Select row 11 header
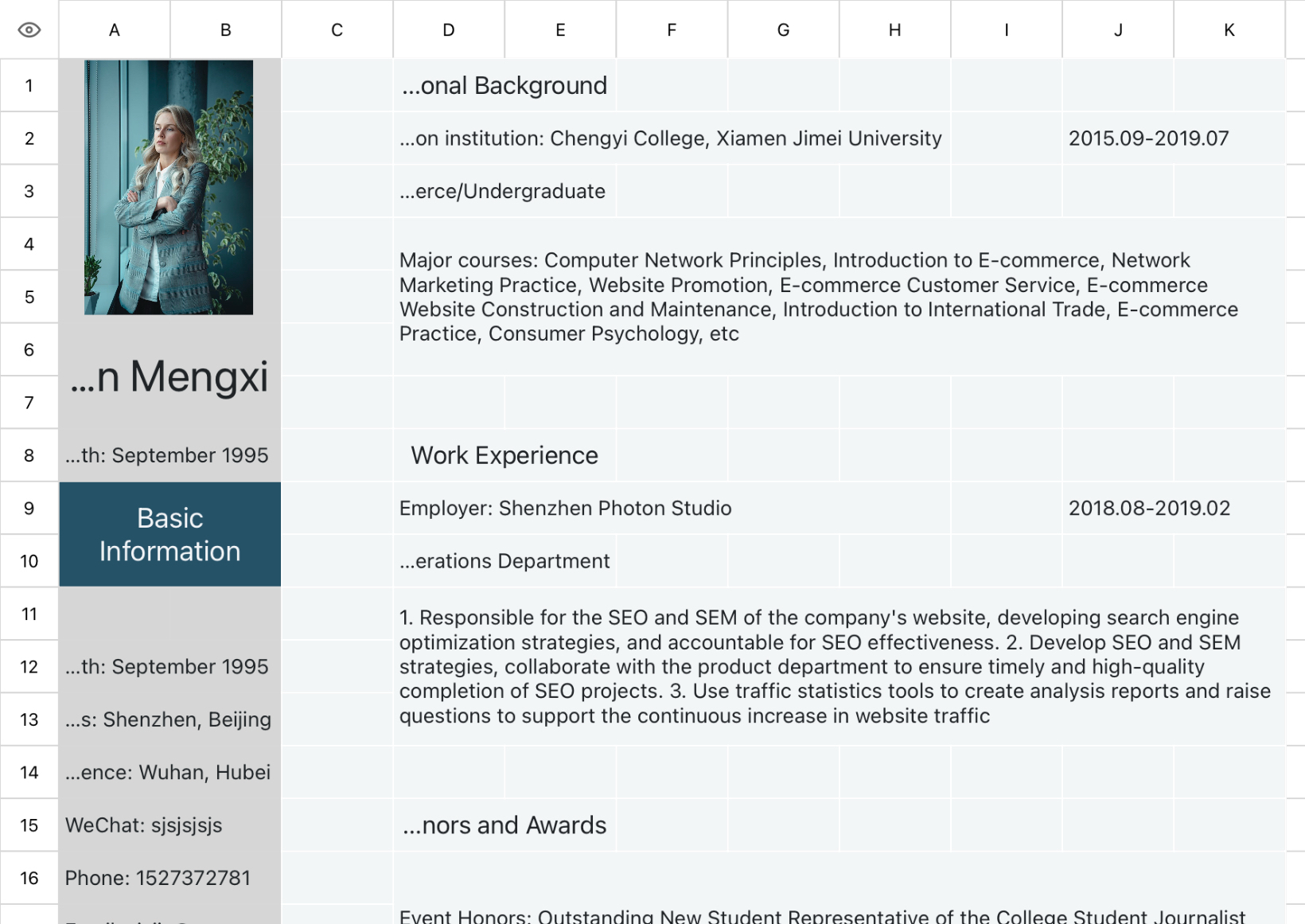This screenshot has height=924, width=1305. click(29, 614)
